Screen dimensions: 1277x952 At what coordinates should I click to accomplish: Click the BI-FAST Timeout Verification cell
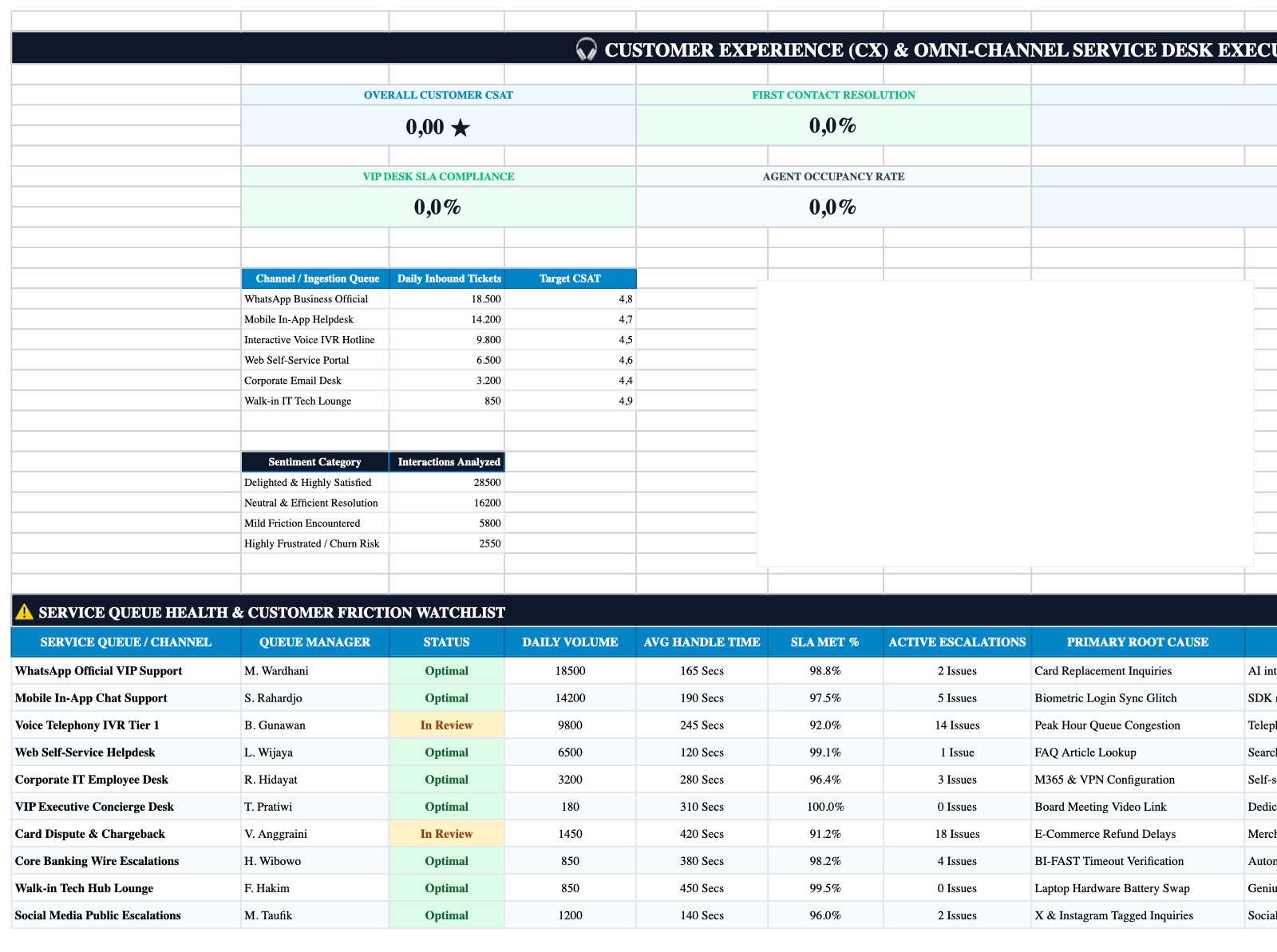(1137, 861)
